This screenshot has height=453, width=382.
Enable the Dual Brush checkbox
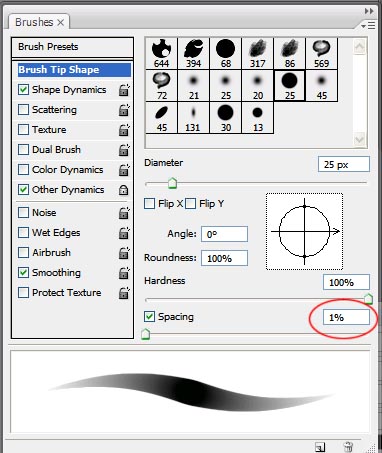click(23, 150)
